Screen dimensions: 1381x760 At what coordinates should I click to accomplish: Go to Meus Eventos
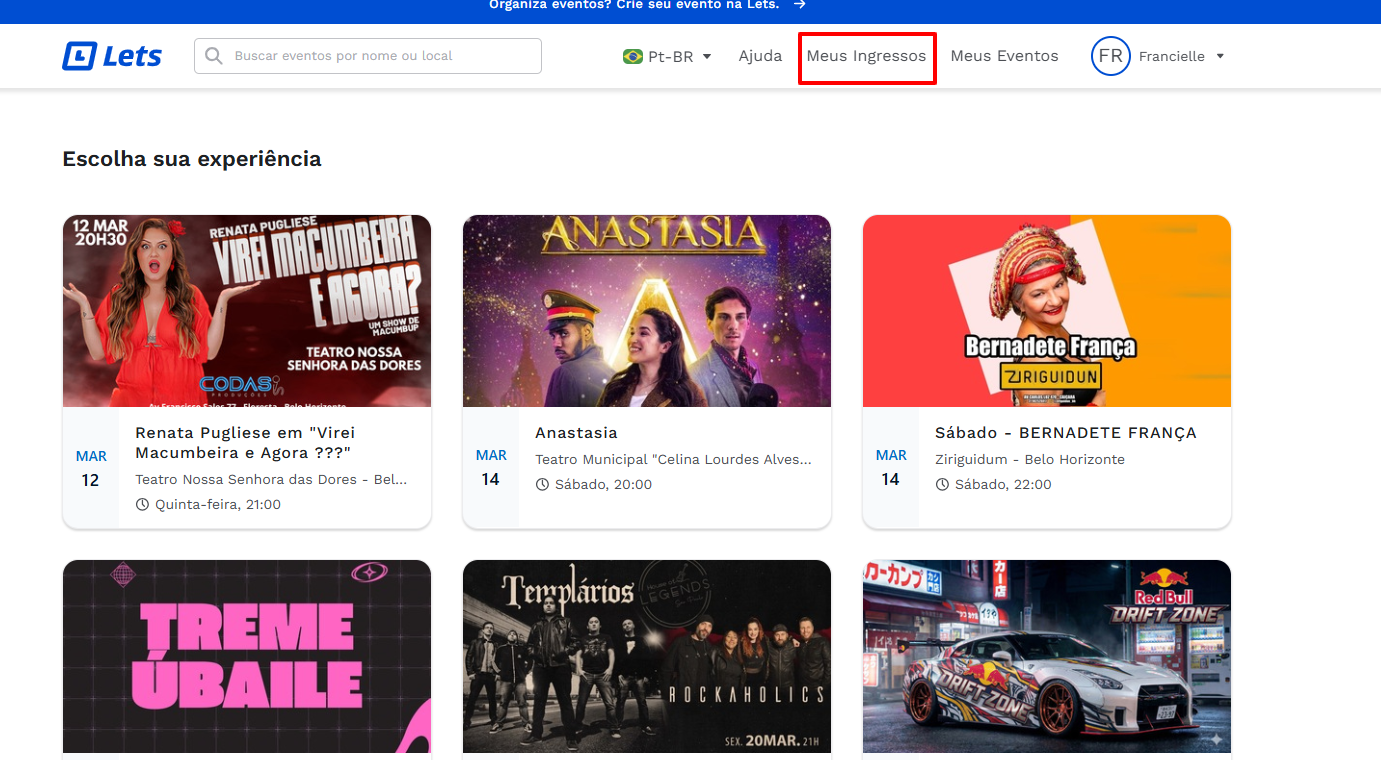pyautogui.click(x=1004, y=56)
